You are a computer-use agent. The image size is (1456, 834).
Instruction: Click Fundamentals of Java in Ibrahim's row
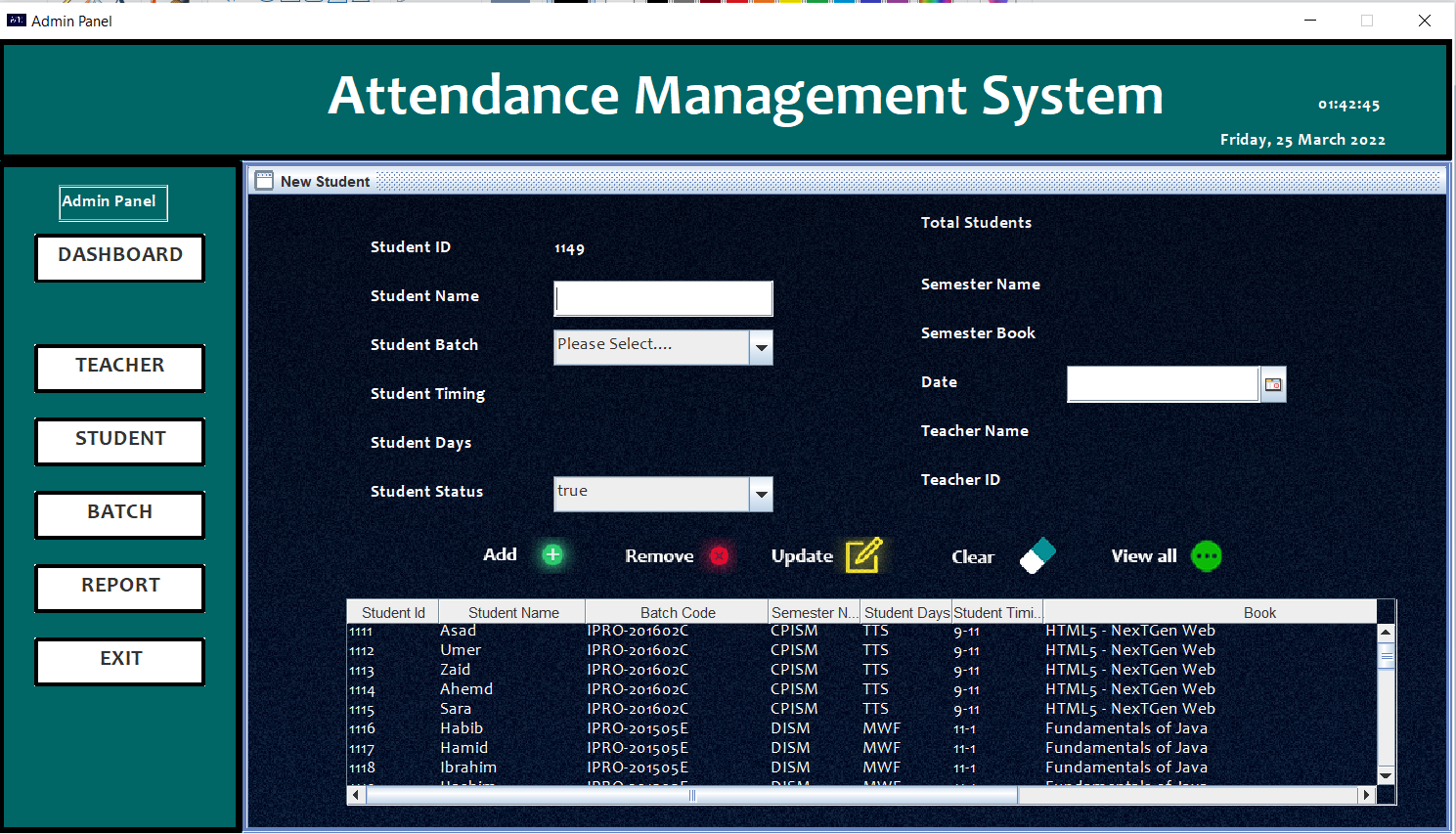(x=1210, y=768)
